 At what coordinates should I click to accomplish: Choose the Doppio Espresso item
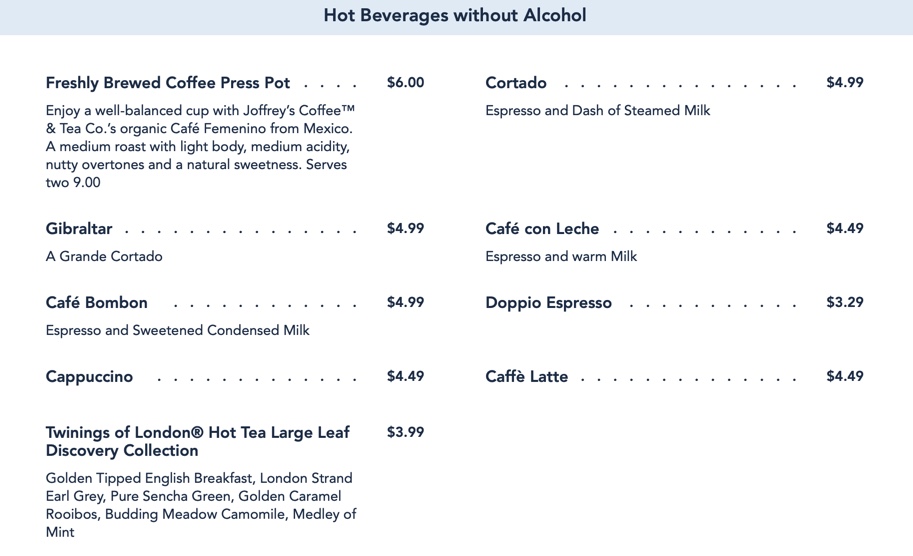548,303
